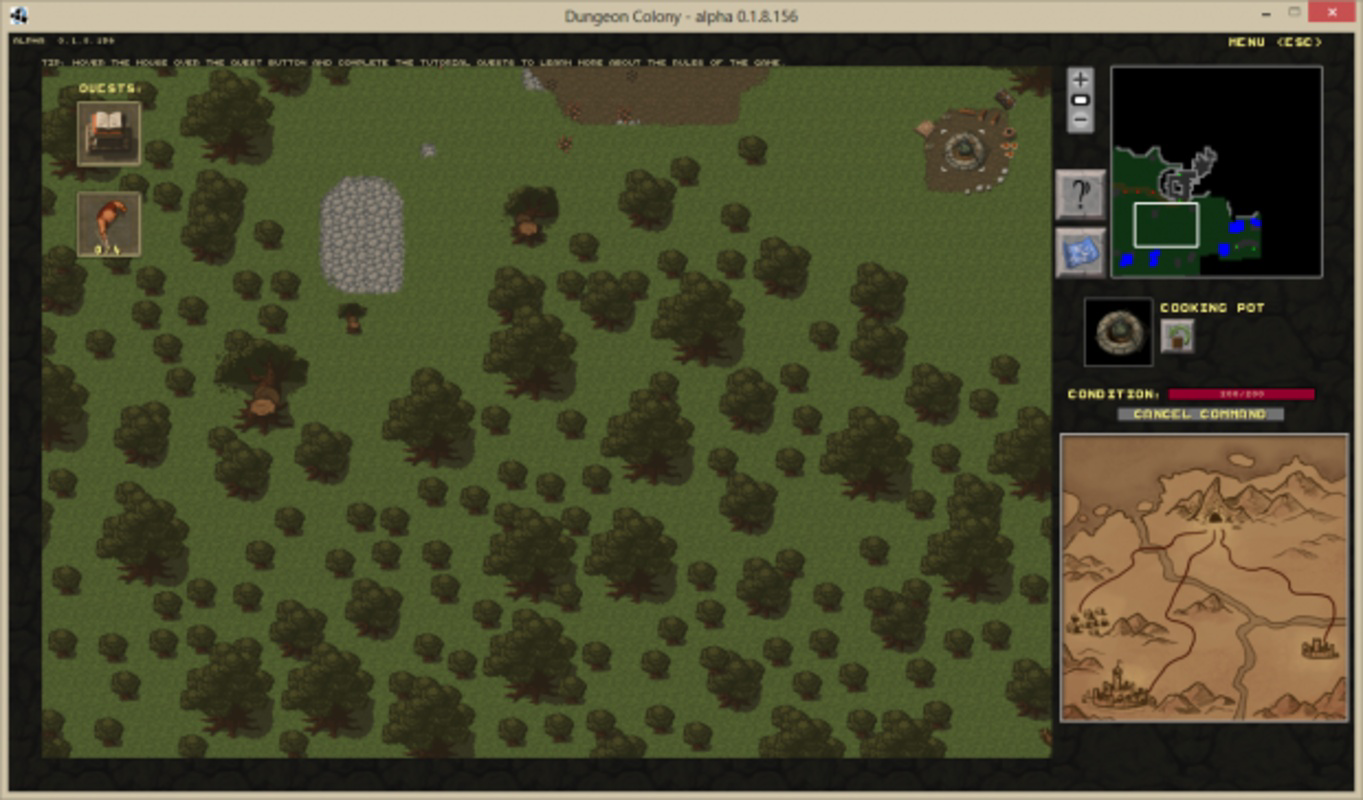Click the zoom level slider handle
1363x800 pixels.
pos(1080,100)
